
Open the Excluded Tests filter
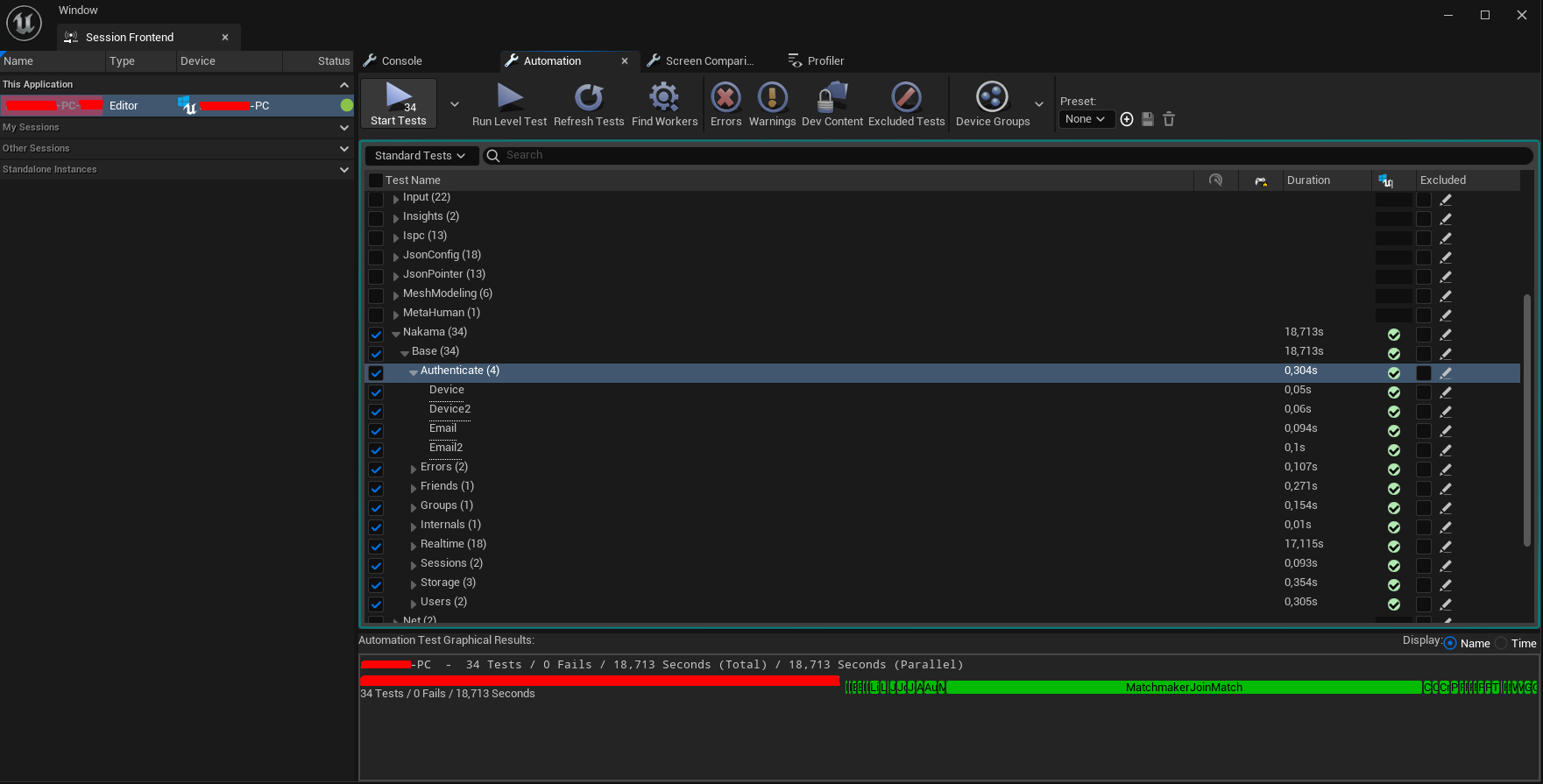pyautogui.click(x=906, y=97)
